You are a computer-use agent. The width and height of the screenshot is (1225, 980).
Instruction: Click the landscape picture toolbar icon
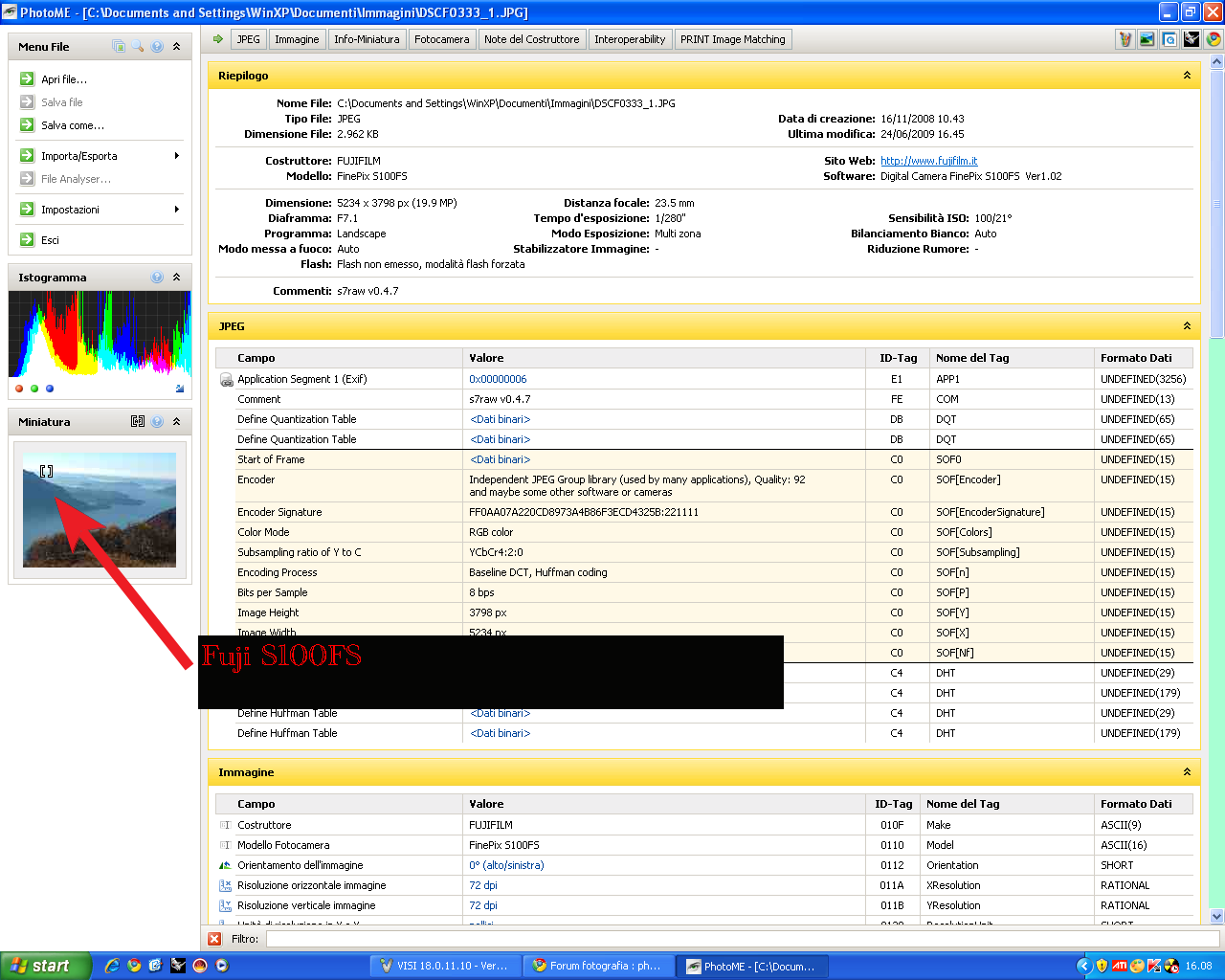[x=1147, y=39]
